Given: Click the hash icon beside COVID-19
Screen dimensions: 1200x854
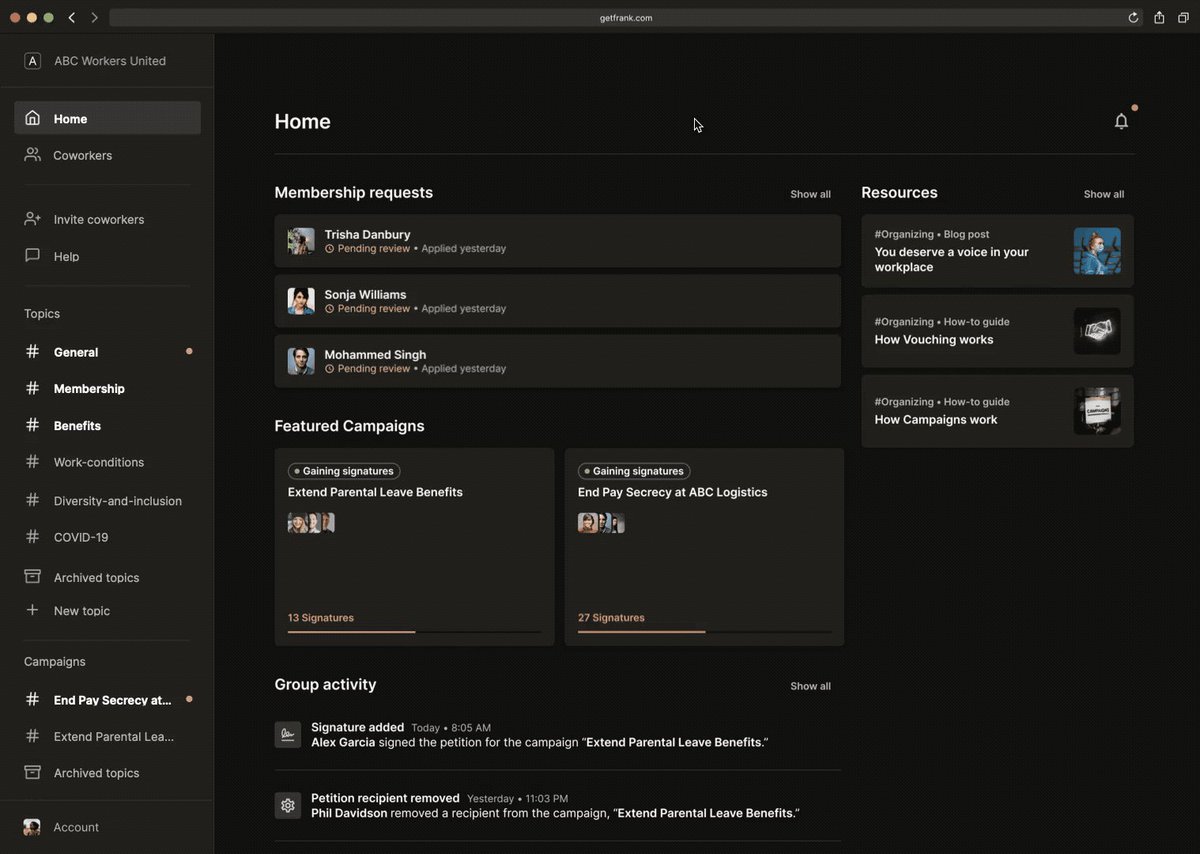Looking at the screenshot, I should [x=33, y=537].
